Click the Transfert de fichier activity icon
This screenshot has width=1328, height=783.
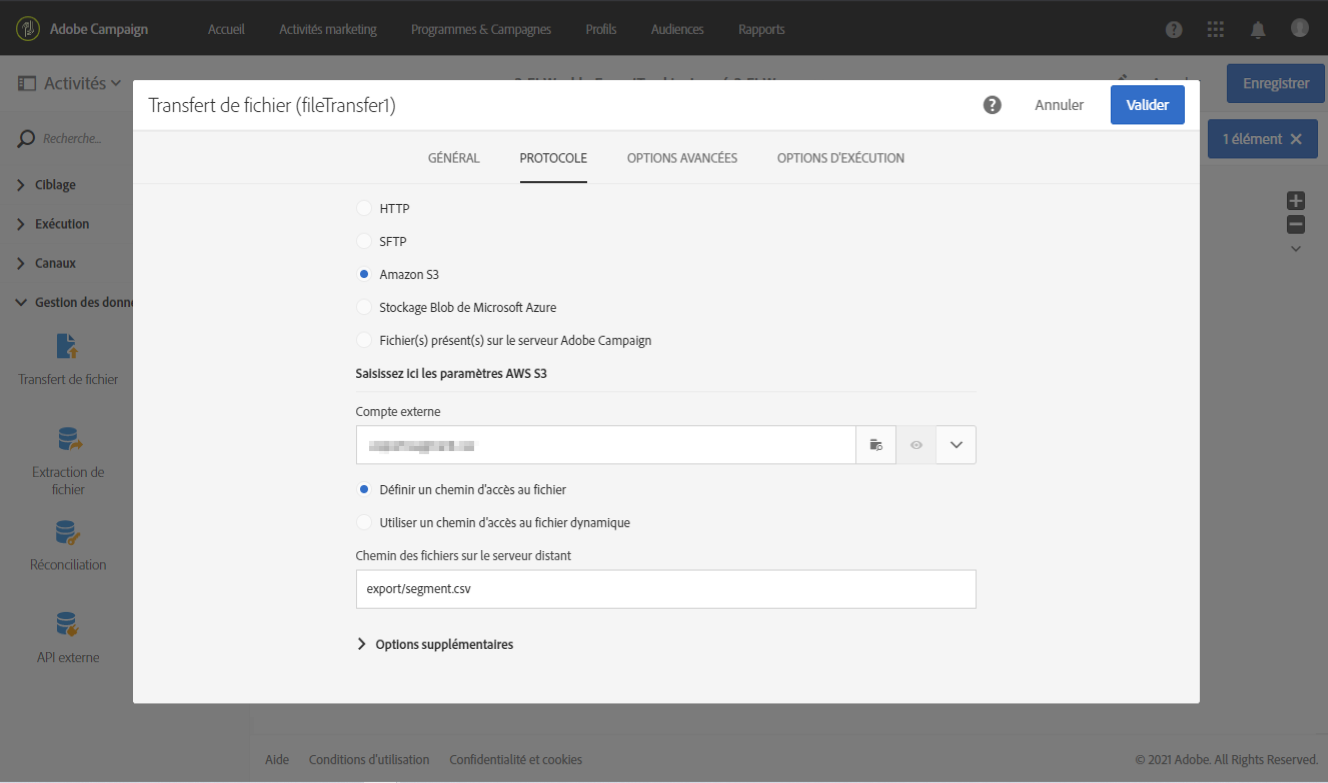(x=68, y=347)
